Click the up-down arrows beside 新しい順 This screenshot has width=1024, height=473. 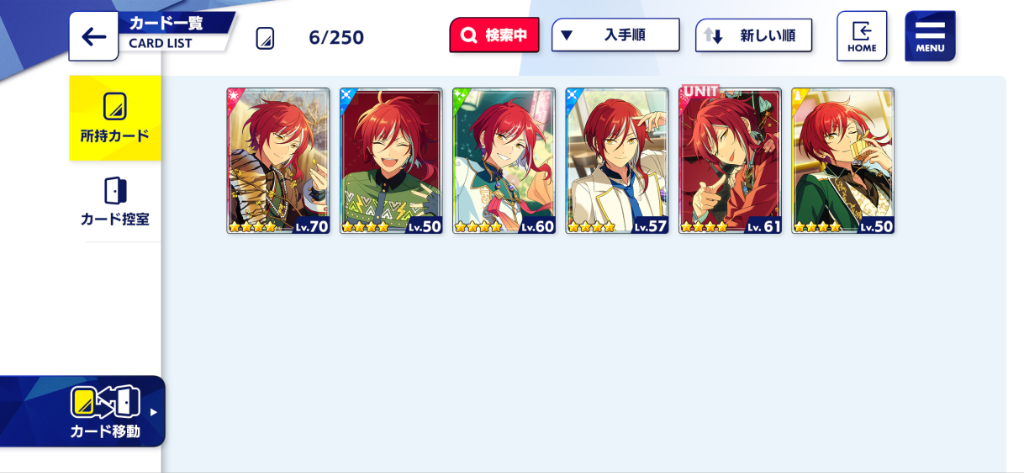[713, 35]
